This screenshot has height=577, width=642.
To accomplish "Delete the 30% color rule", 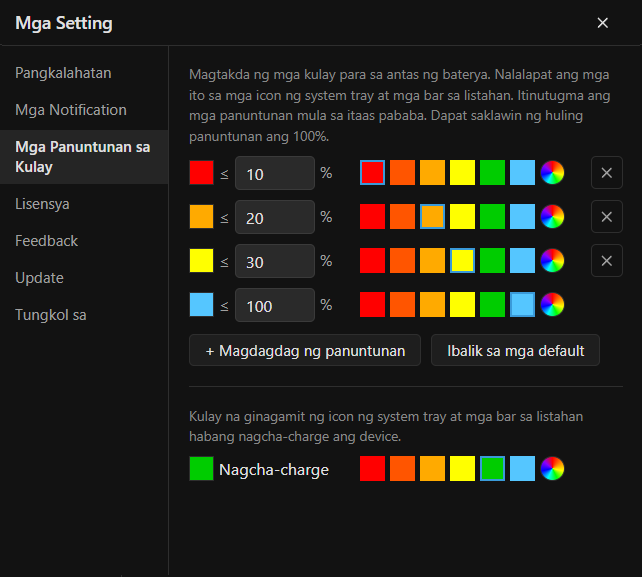I will point(607,260).
